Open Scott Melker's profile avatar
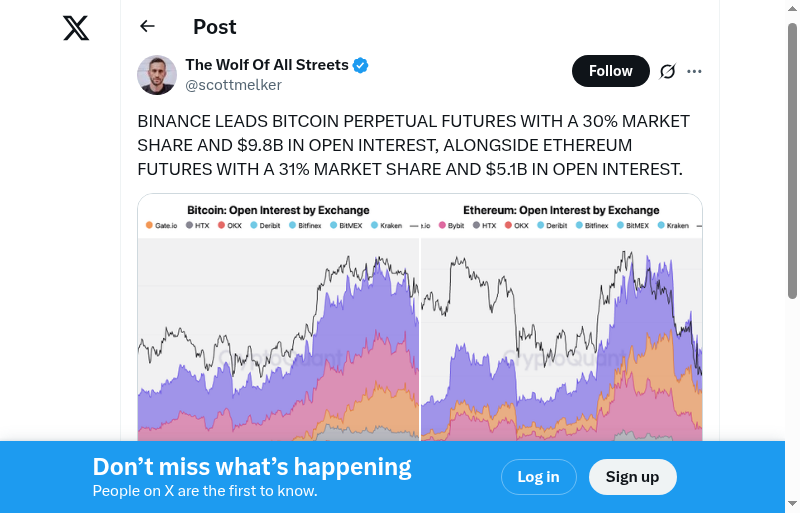This screenshot has width=800, height=513. pyautogui.click(x=157, y=75)
